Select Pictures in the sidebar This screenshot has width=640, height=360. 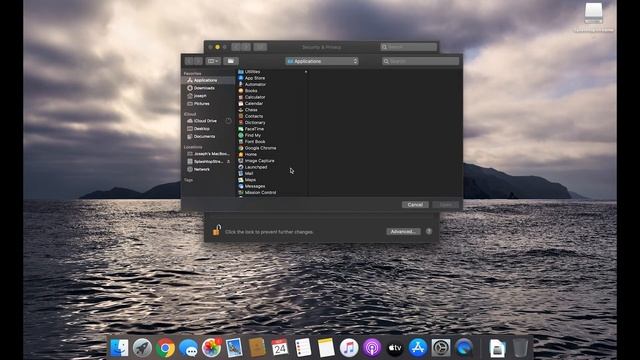point(208,104)
